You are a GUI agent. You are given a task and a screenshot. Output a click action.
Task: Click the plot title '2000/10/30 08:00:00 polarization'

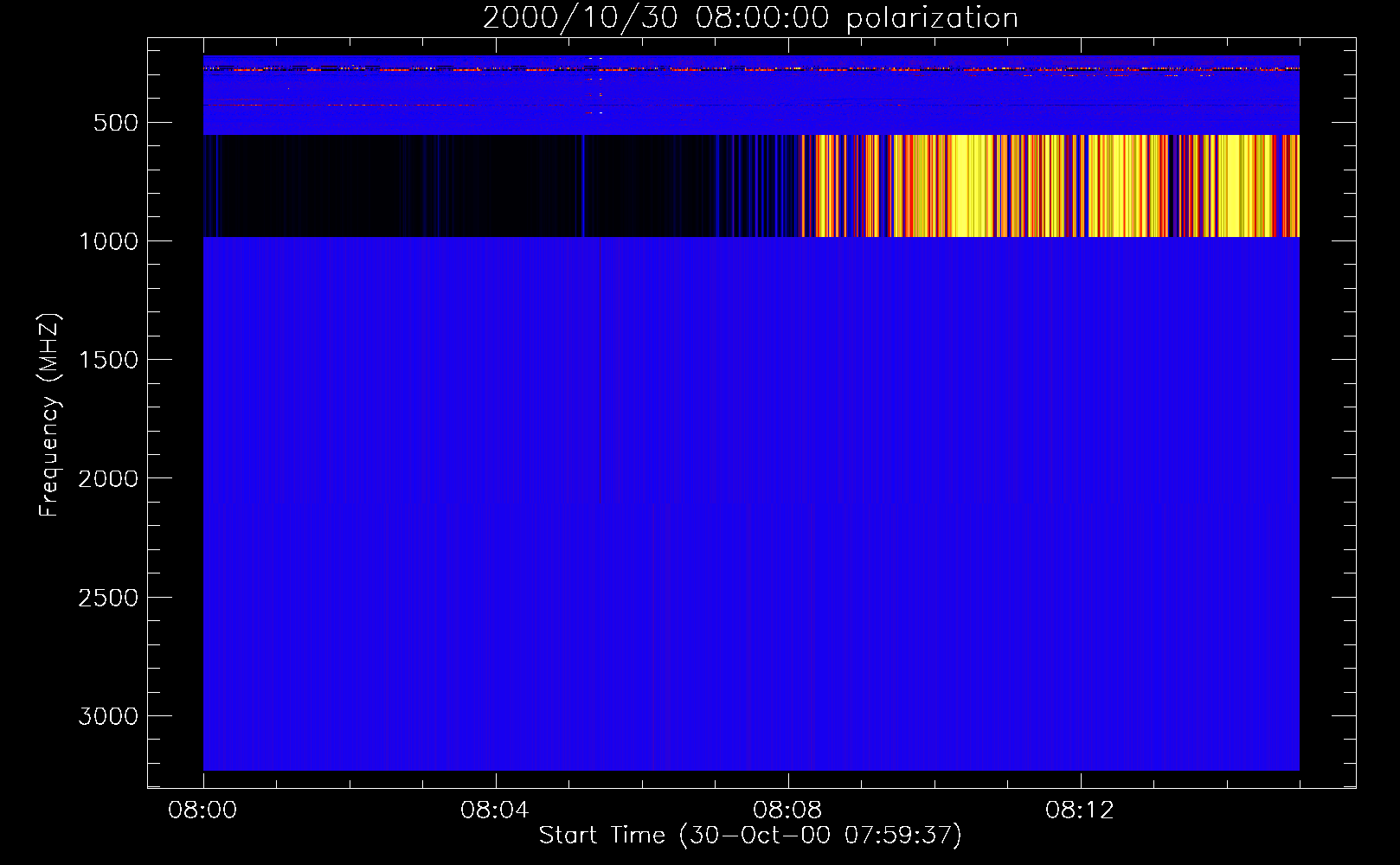(750, 18)
